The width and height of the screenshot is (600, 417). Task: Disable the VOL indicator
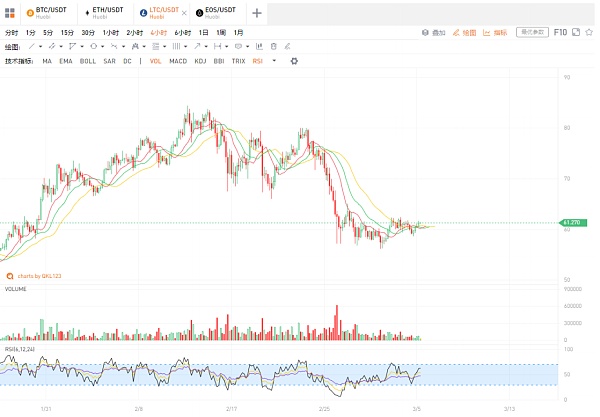point(155,61)
